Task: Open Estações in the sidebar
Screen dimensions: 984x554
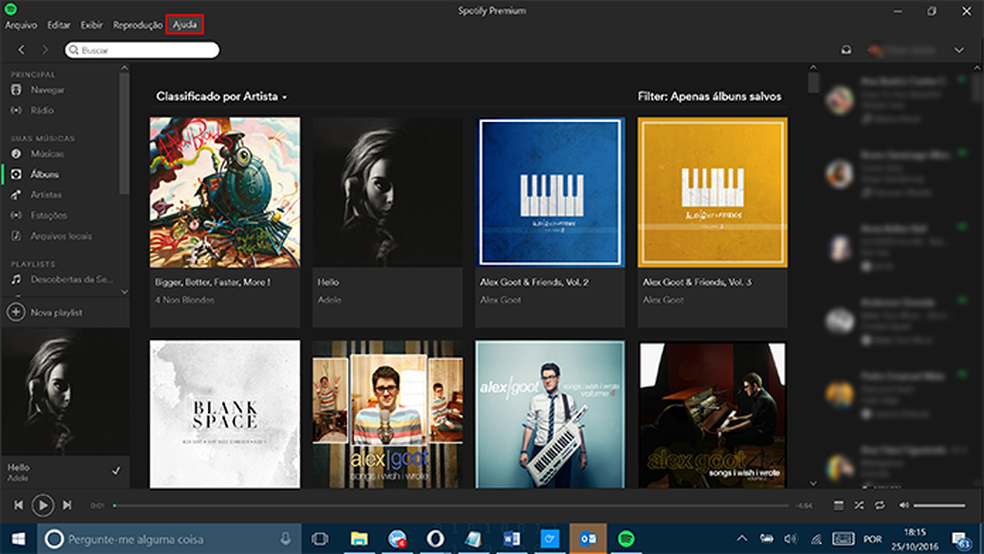Action: point(48,216)
